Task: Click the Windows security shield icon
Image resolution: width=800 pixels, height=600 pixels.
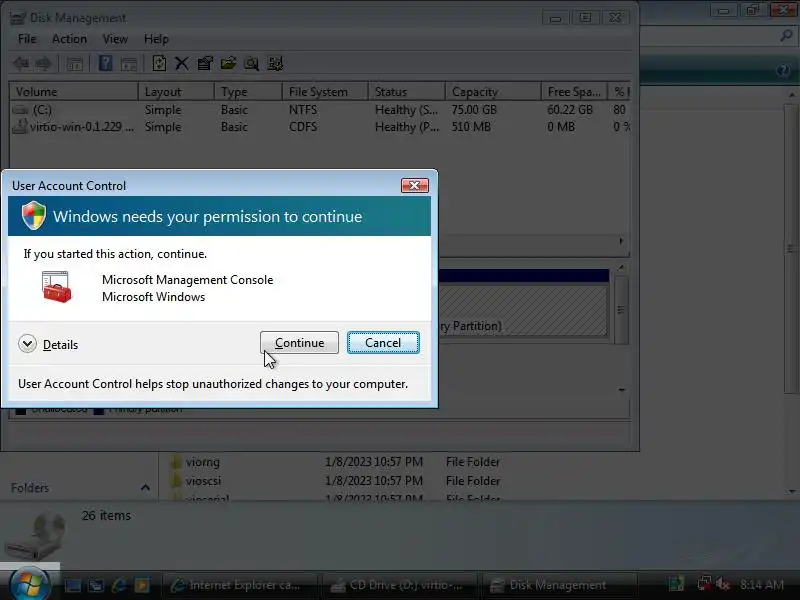Action: click(34, 215)
